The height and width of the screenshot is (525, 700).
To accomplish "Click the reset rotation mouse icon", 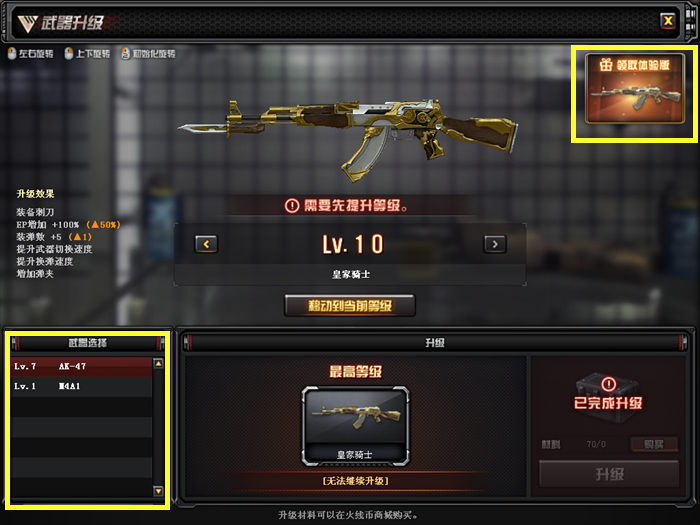I will tap(125, 54).
